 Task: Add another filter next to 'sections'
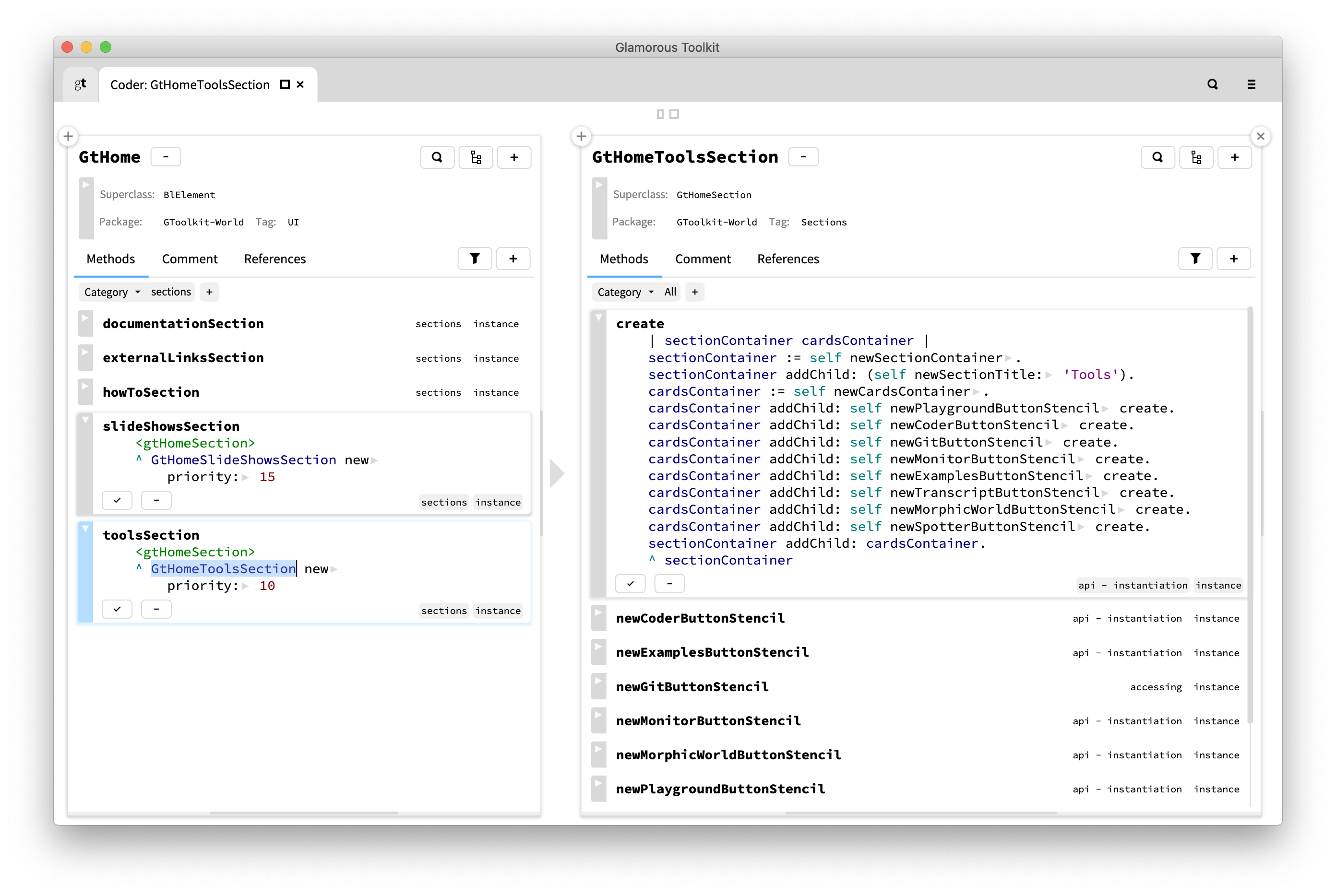[209, 292]
